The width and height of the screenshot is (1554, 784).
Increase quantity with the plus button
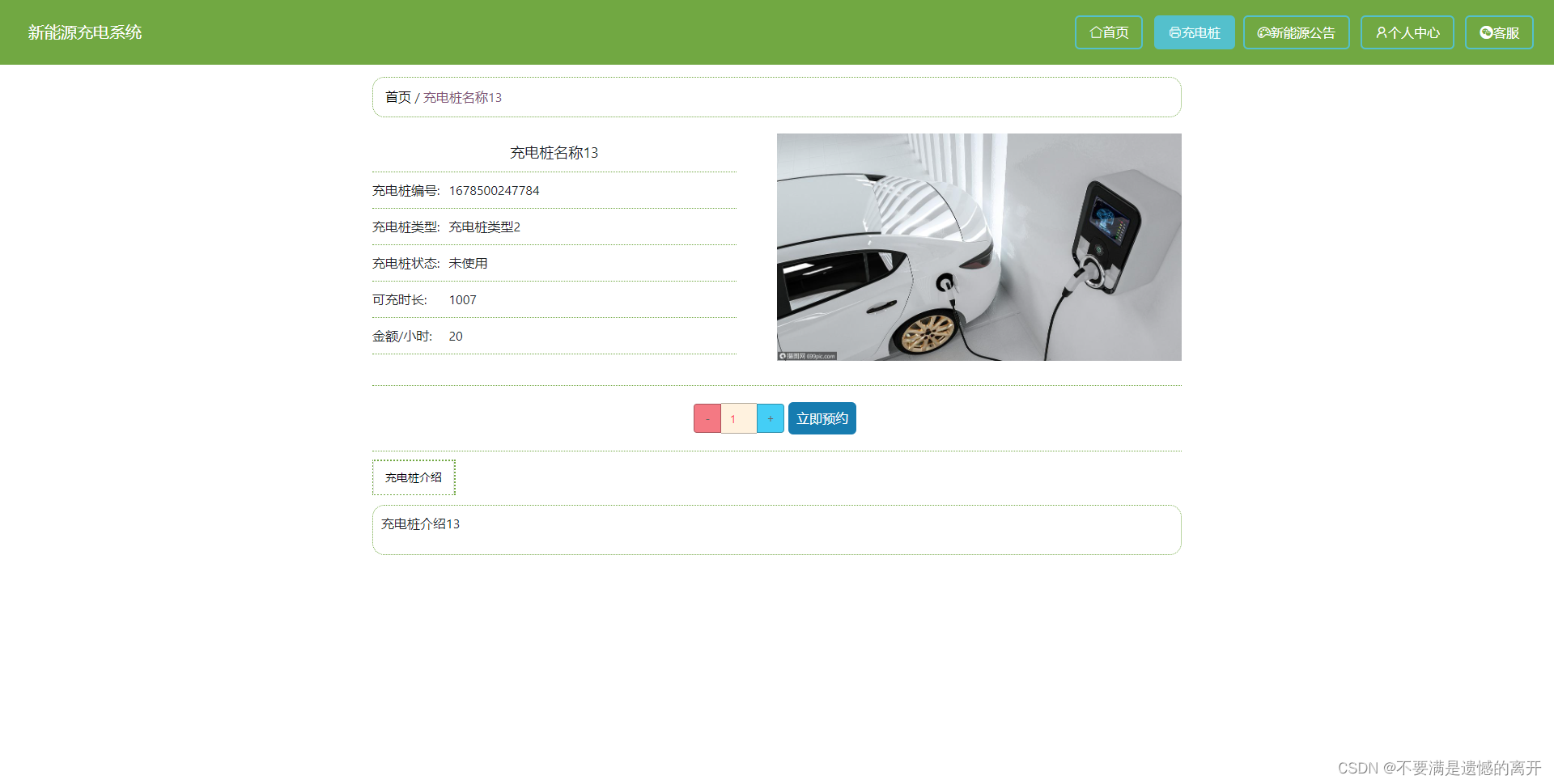pos(770,418)
